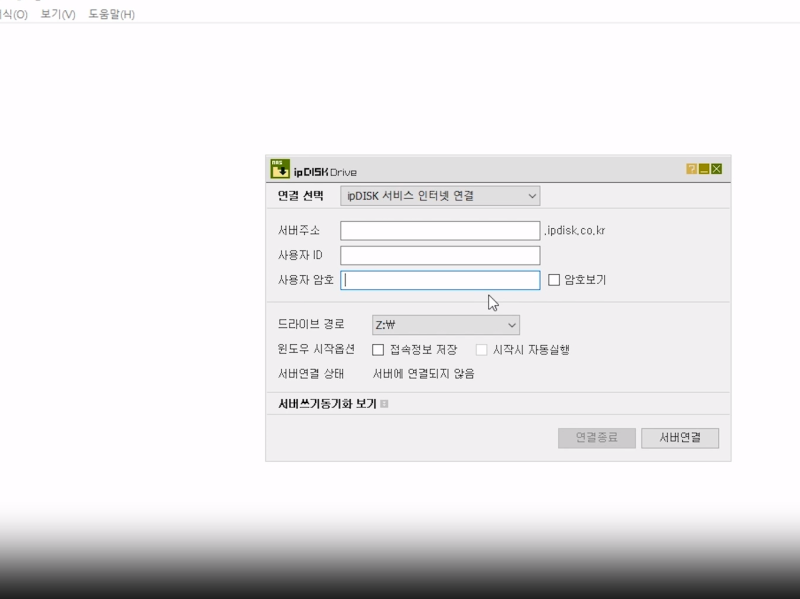Viewport: 800px width, 599px height.
Task: Minimize the ipDISK Drive window
Action: tap(703, 166)
